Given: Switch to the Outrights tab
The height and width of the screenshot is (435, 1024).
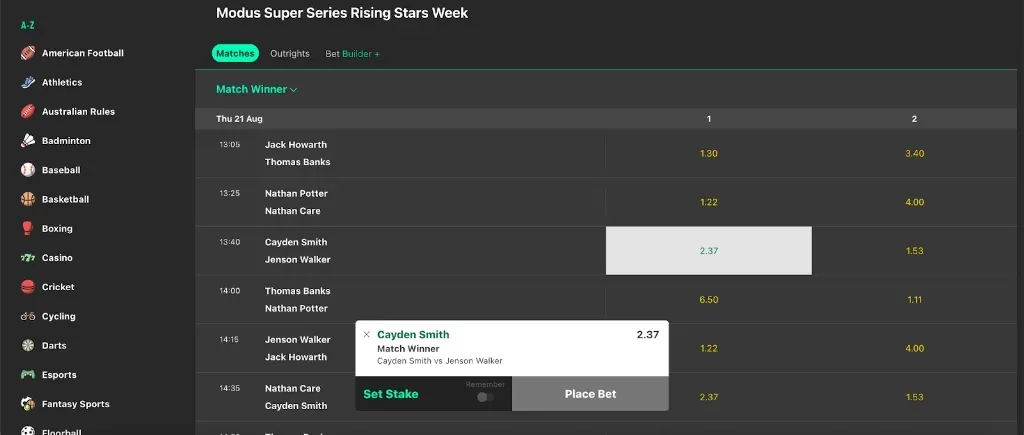Looking at the screenshot, I should click(x=290, y=53).
